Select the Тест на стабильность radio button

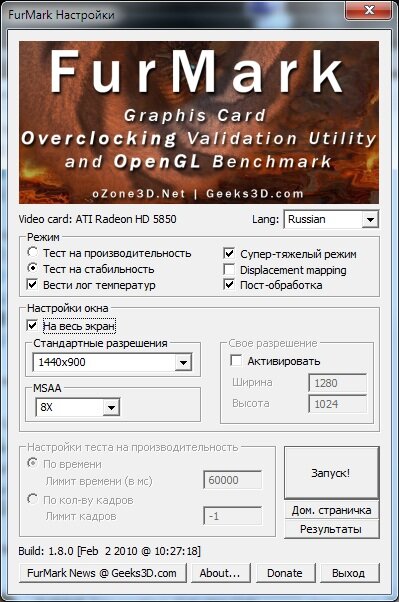point(33,268)
